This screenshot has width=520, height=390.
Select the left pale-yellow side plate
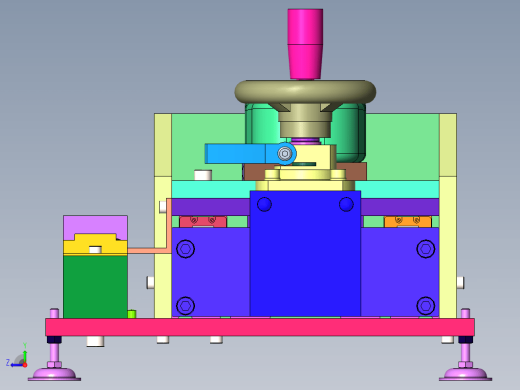pos(163,216)
